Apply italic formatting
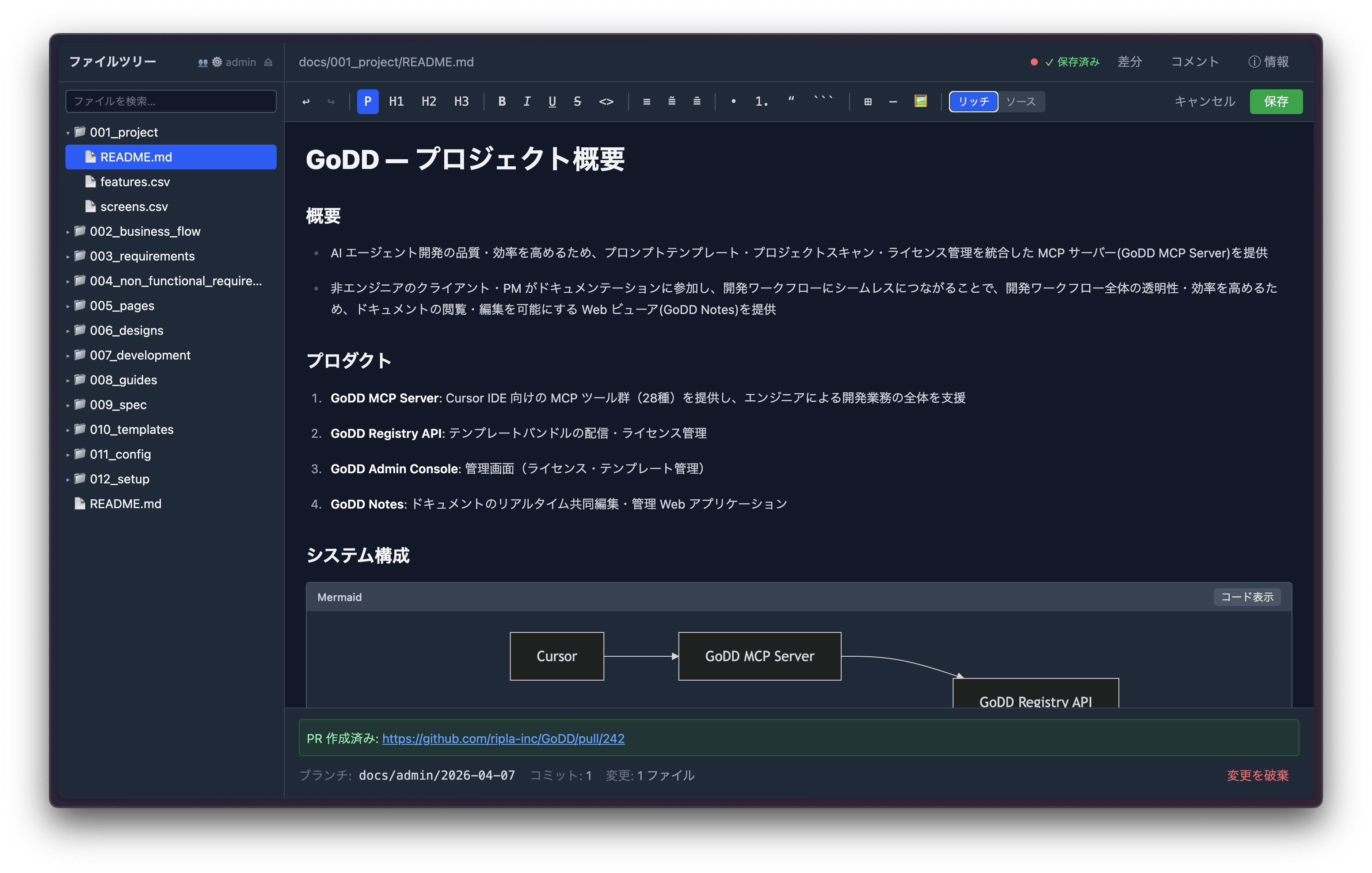 pyautogui.click(x=526, y=102)
